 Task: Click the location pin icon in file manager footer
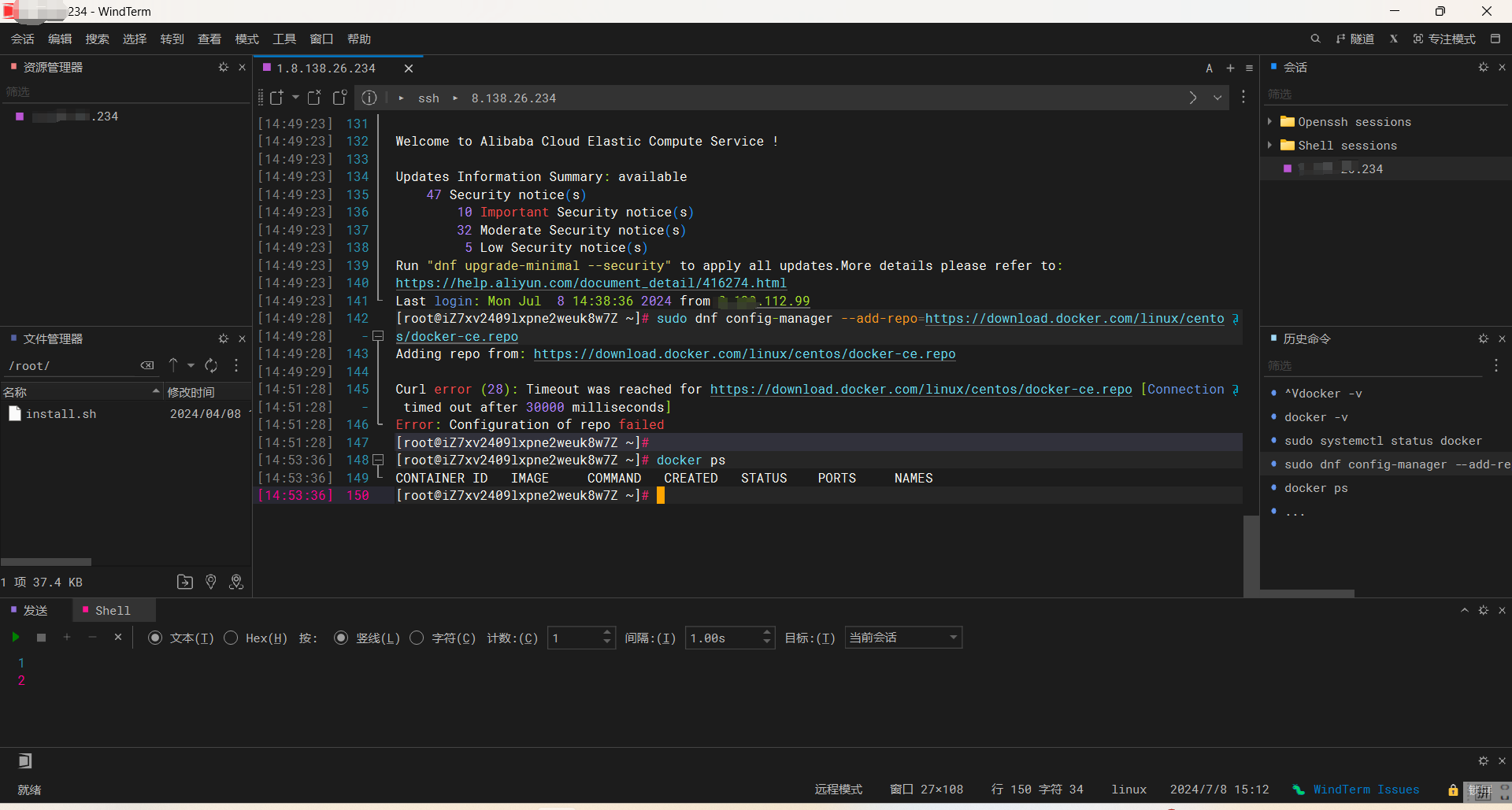pos(210,582)
